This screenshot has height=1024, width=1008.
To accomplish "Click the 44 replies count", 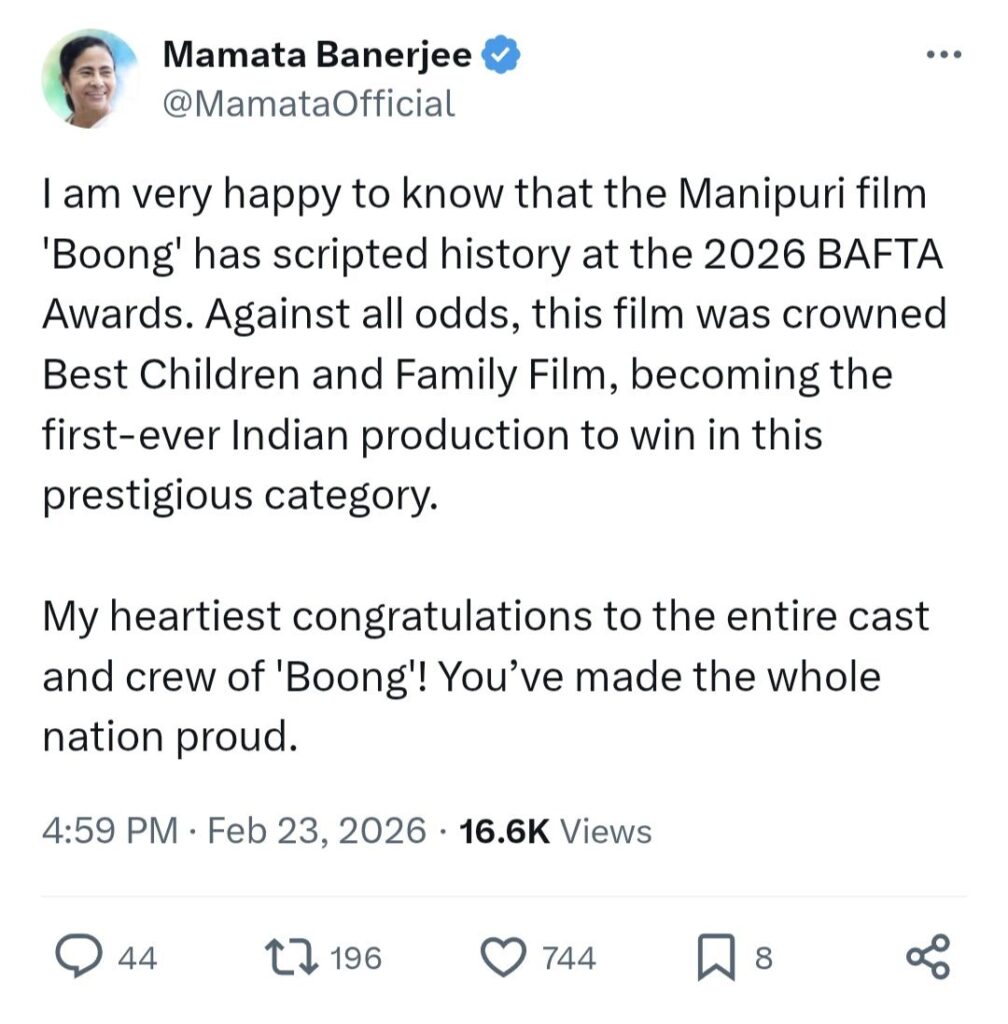I will pyautogui.click(x=137, y=959).
